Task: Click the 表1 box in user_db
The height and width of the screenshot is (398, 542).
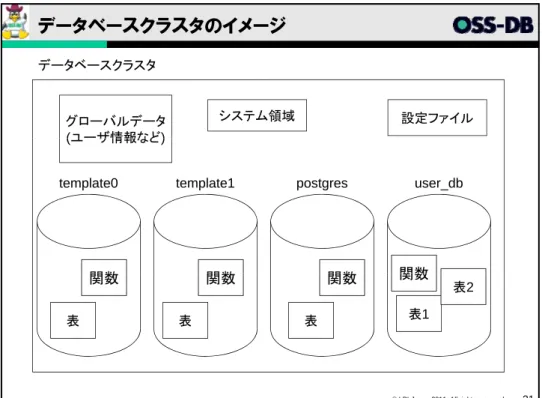Action: click(x=419, y=314)
